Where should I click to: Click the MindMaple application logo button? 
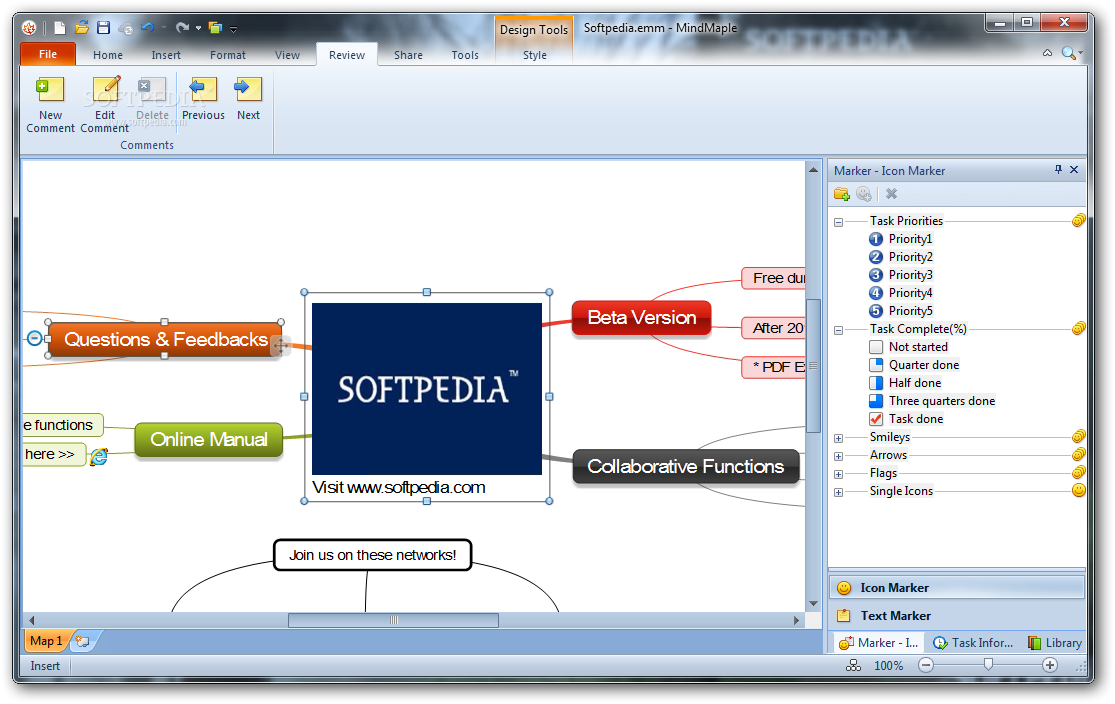[29, 28]
